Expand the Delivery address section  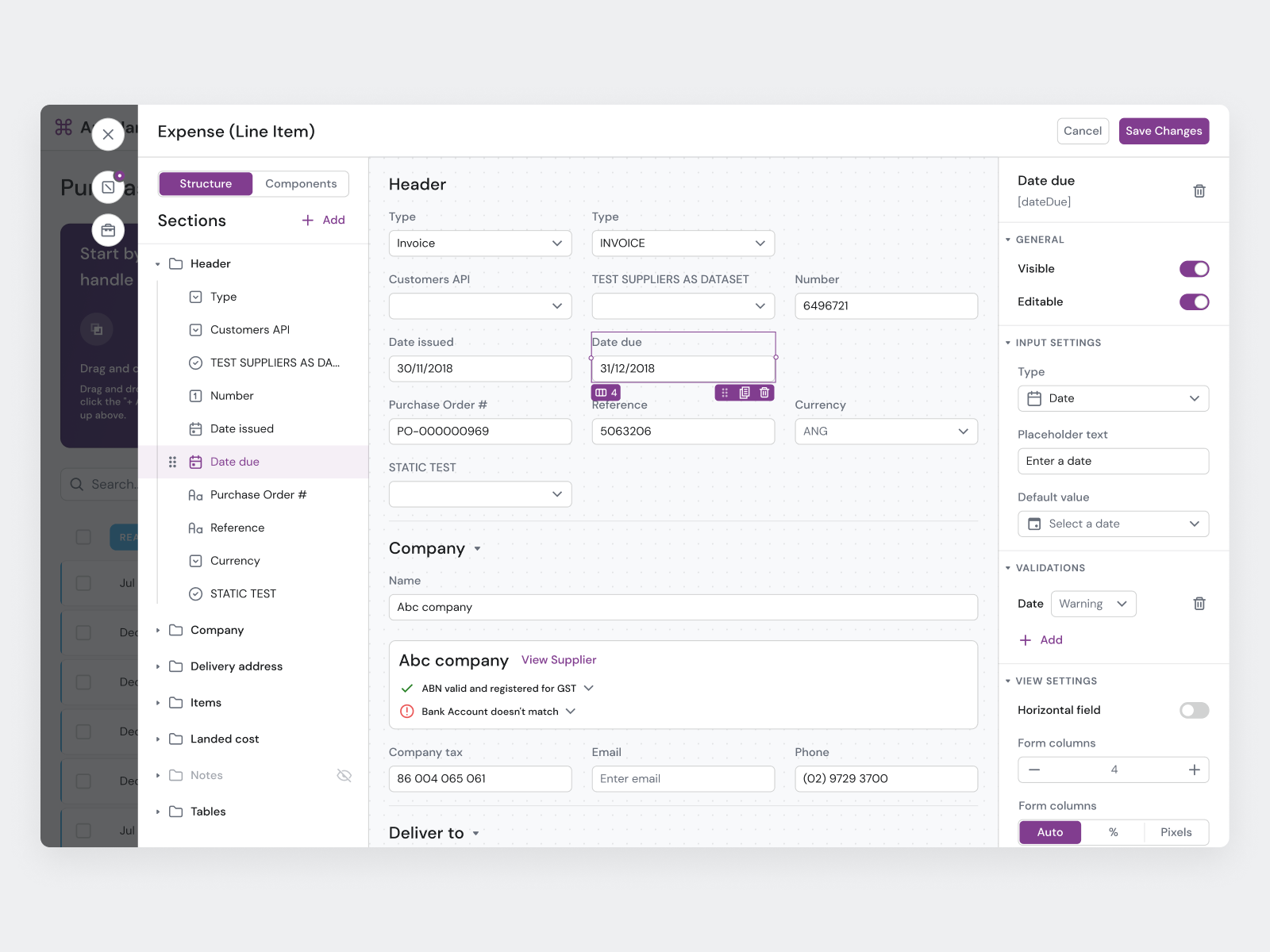(x=158, y=667)
